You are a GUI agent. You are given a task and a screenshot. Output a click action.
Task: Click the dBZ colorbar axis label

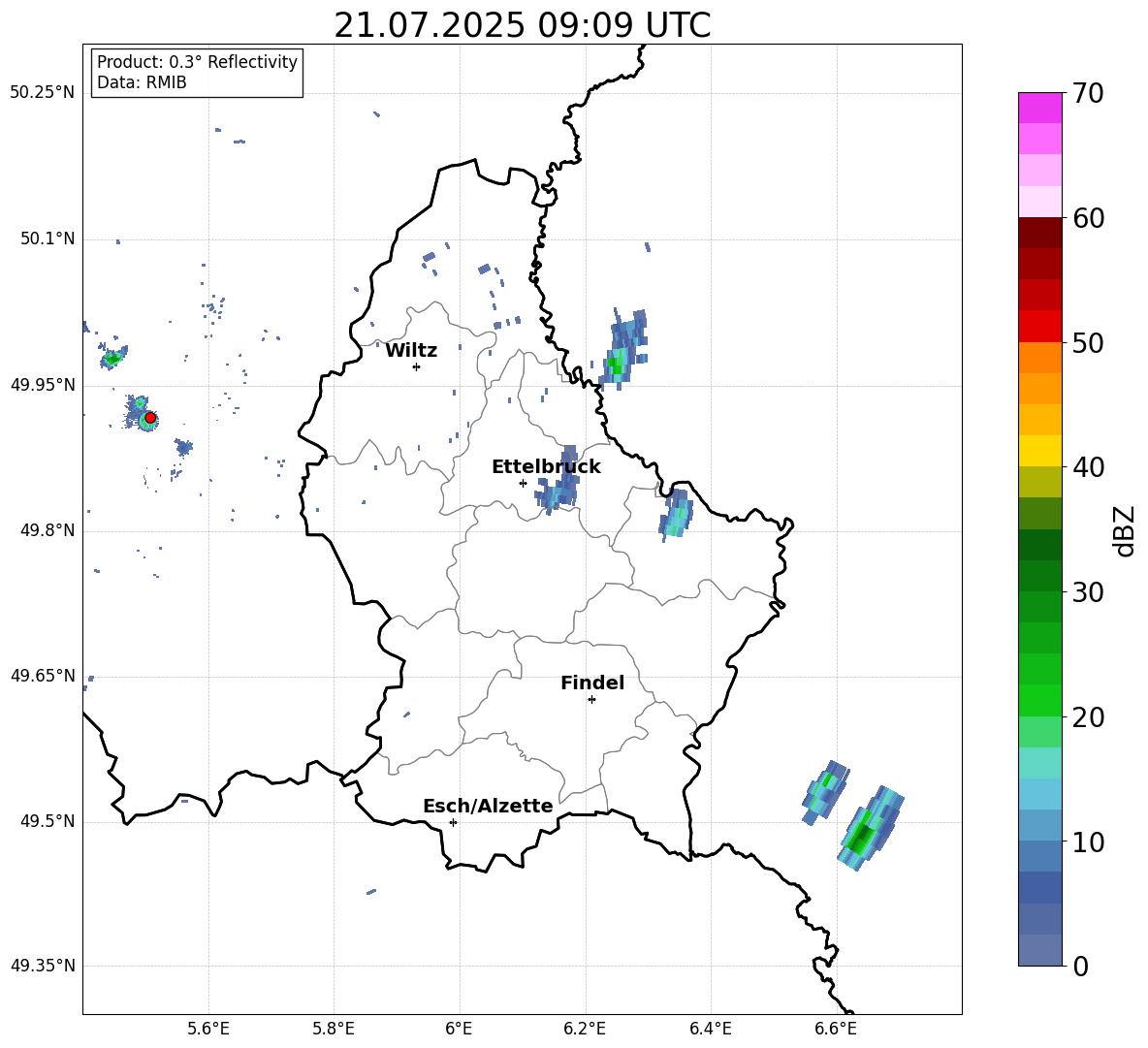point(1126,531)
